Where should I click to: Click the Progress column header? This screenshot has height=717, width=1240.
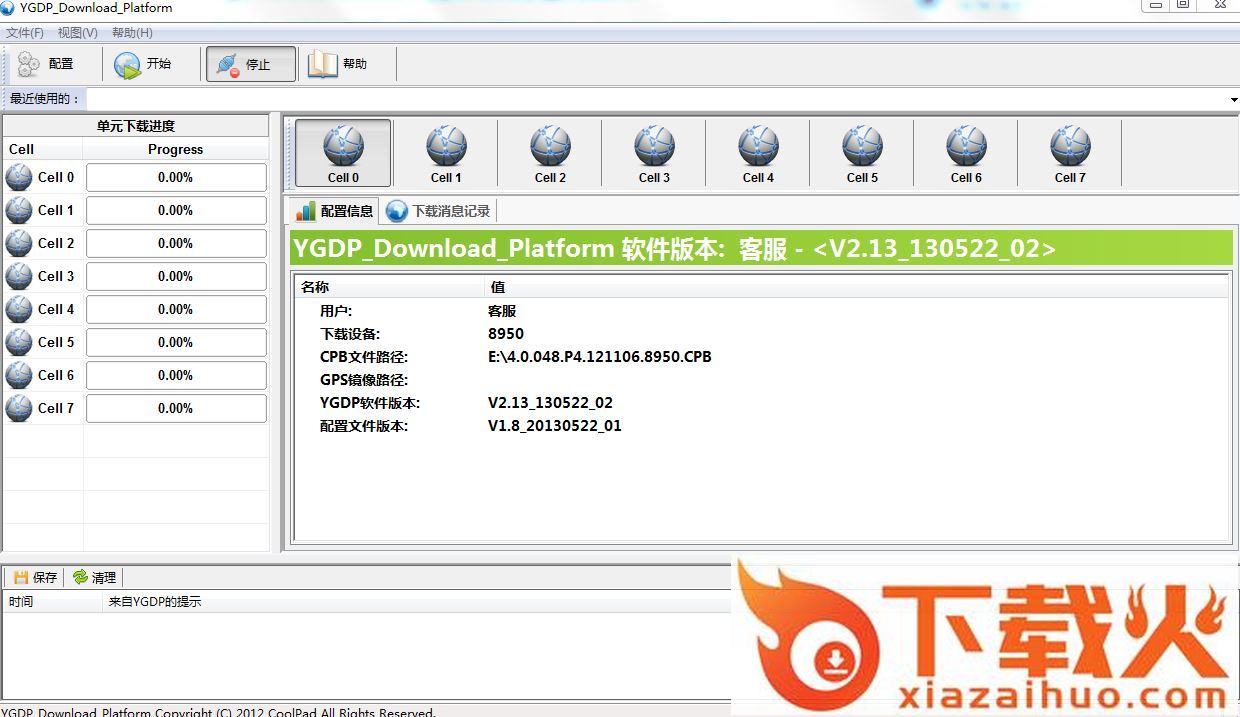point(176,149)
